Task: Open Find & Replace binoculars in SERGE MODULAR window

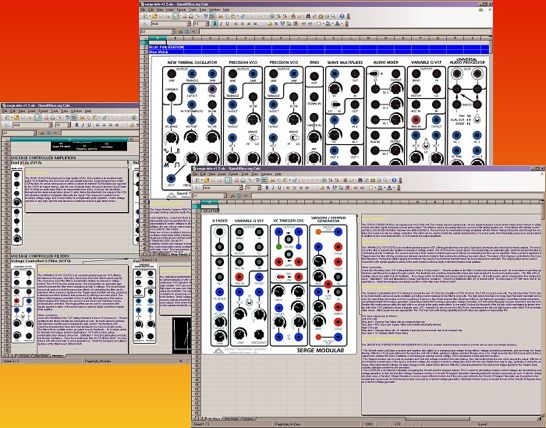Action: tap(360, 180)
